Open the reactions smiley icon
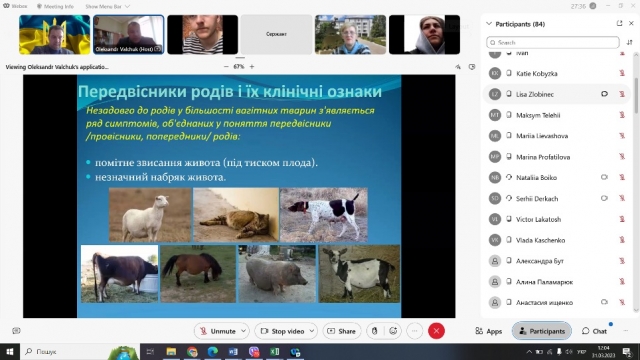Screen dimensions: 640x360 [393, 331]
